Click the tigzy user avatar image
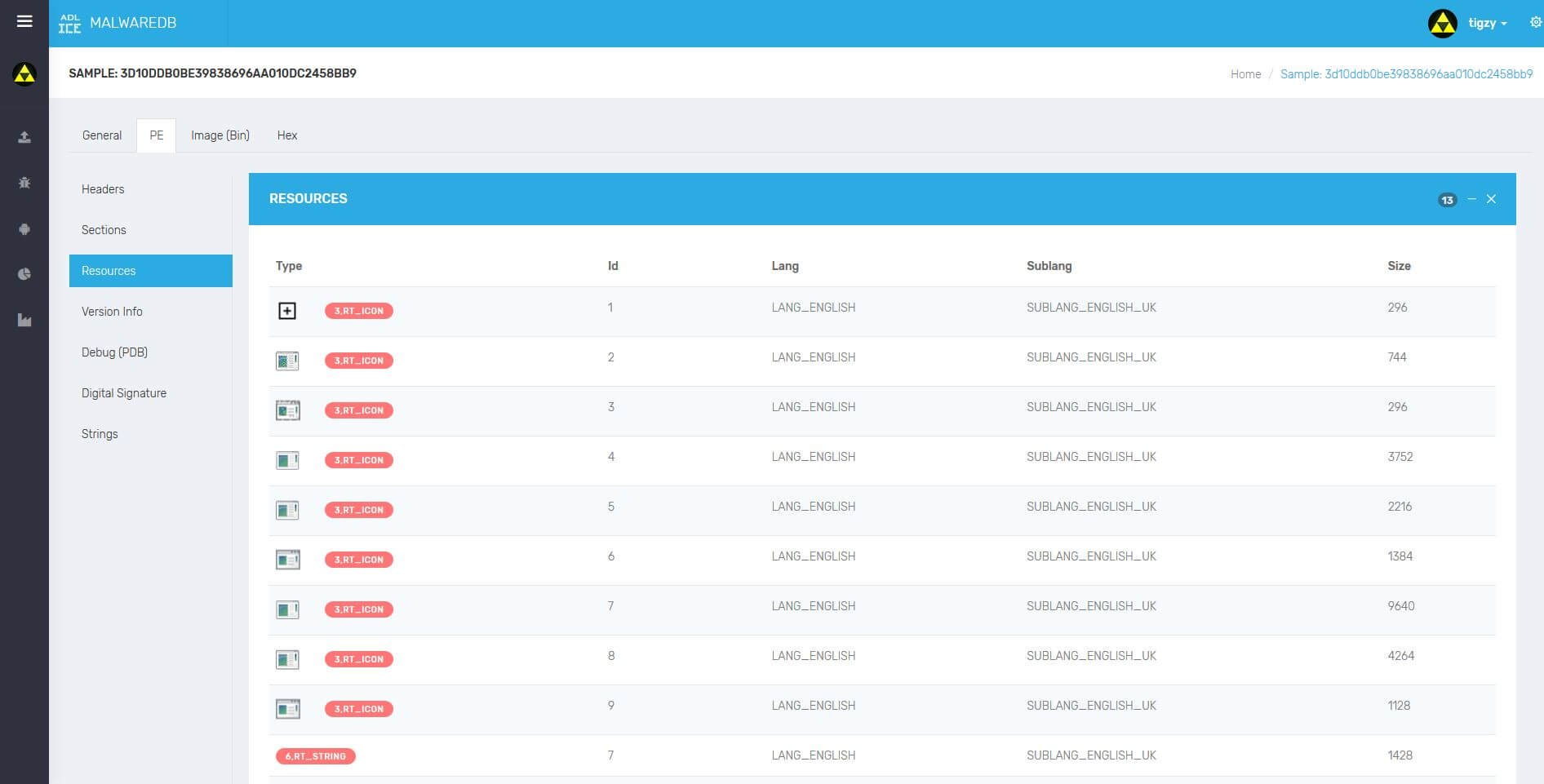1544x784 pixels. 1443,23
